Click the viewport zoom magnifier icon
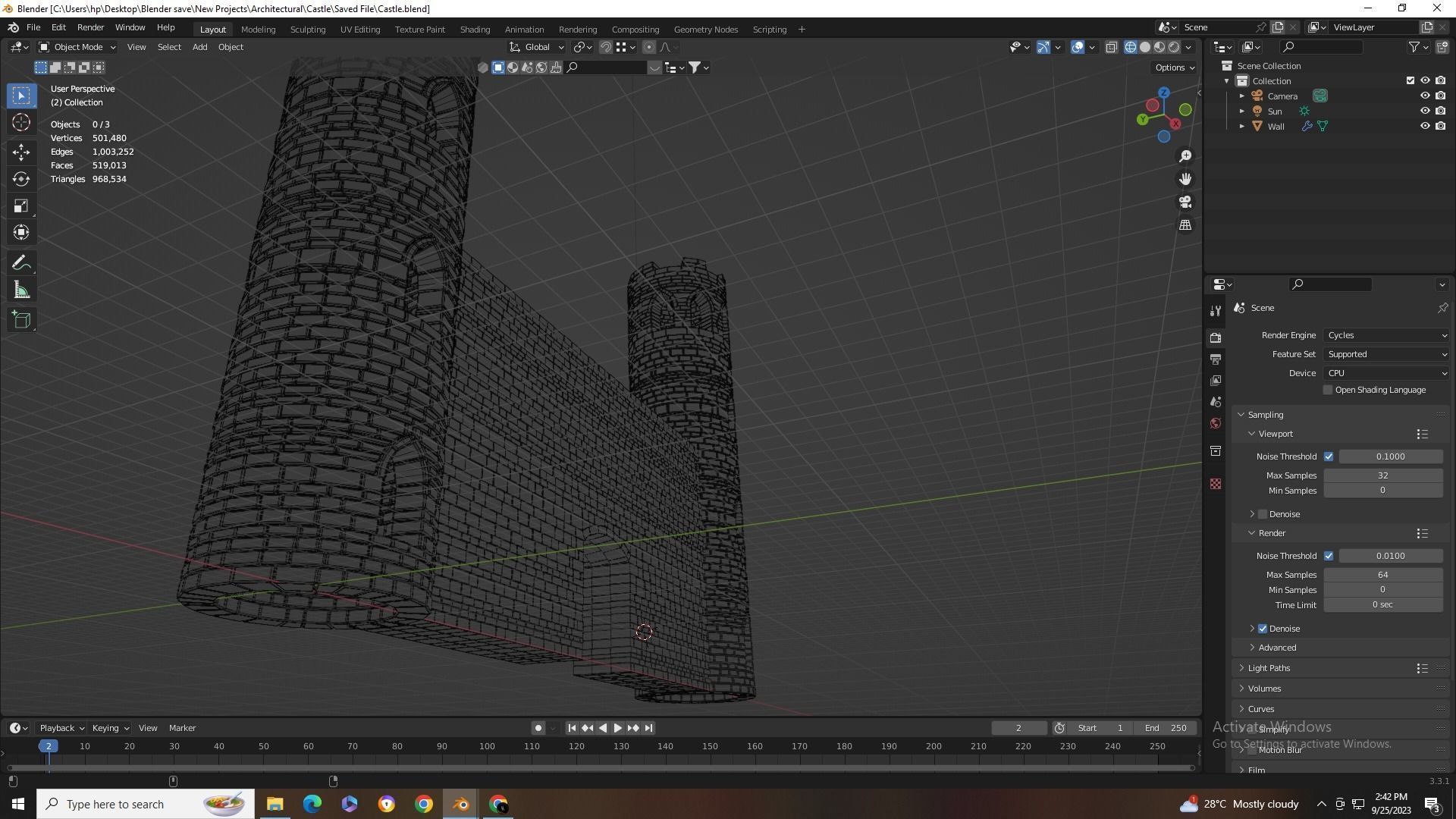 coord(1185,156)
